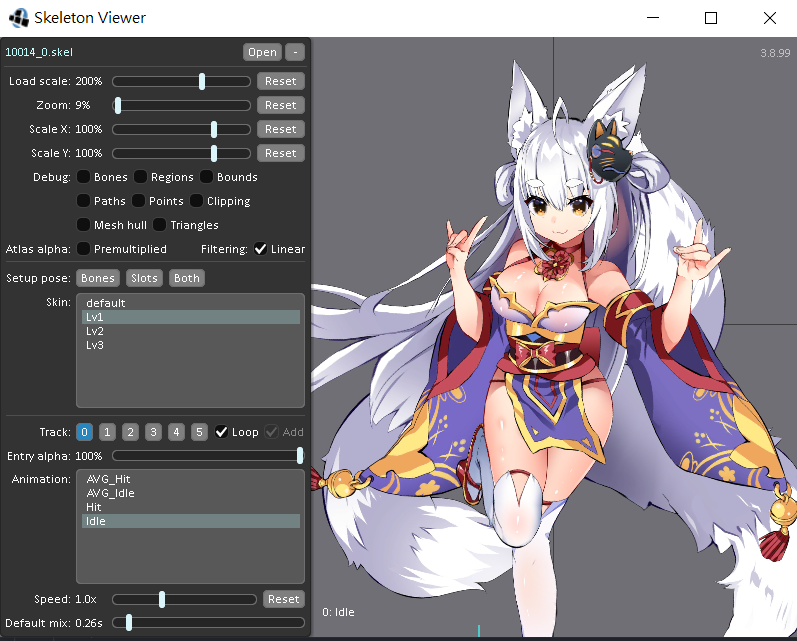The image size is (797, 641).
Task: Set setup pose for Both
Action: [187, 278]
